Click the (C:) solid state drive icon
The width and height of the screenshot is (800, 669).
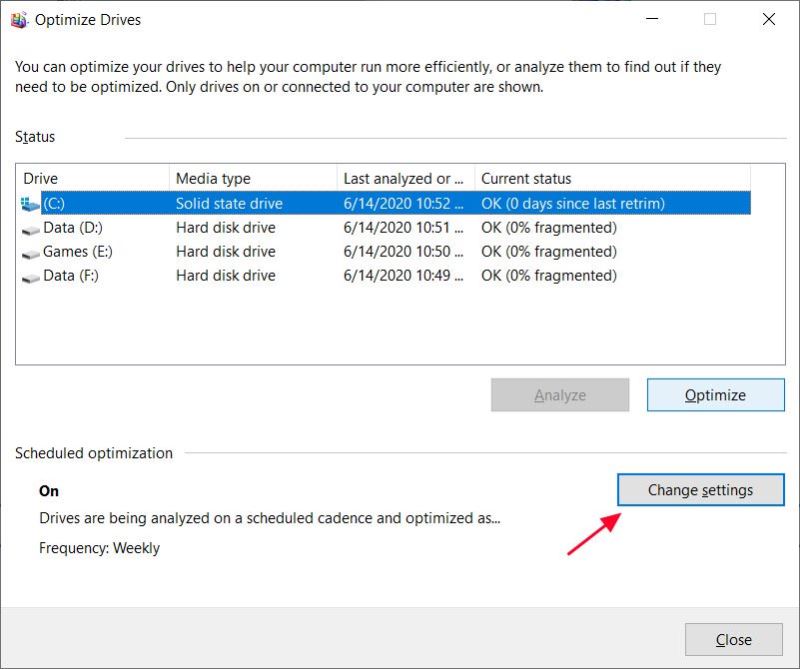point(28,203)
